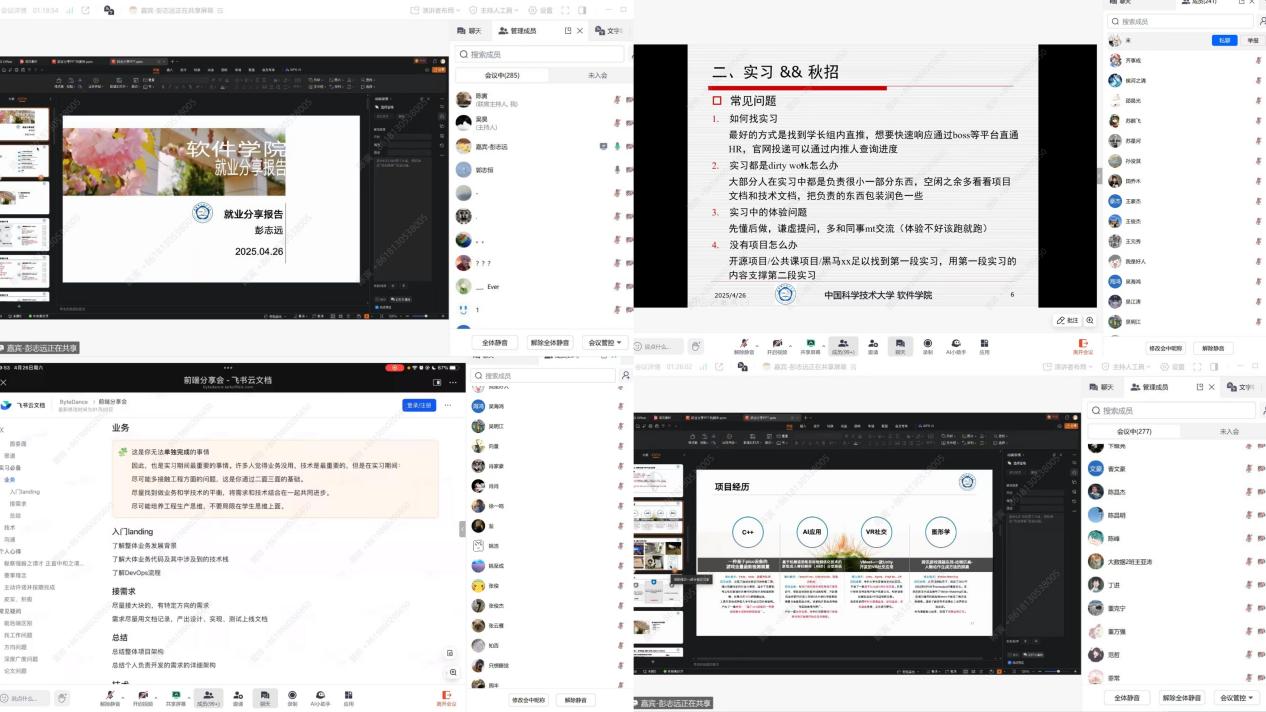
Task: Toggle muted mic icon on 齐事成 row
Action: click(x=1259, y=61)
